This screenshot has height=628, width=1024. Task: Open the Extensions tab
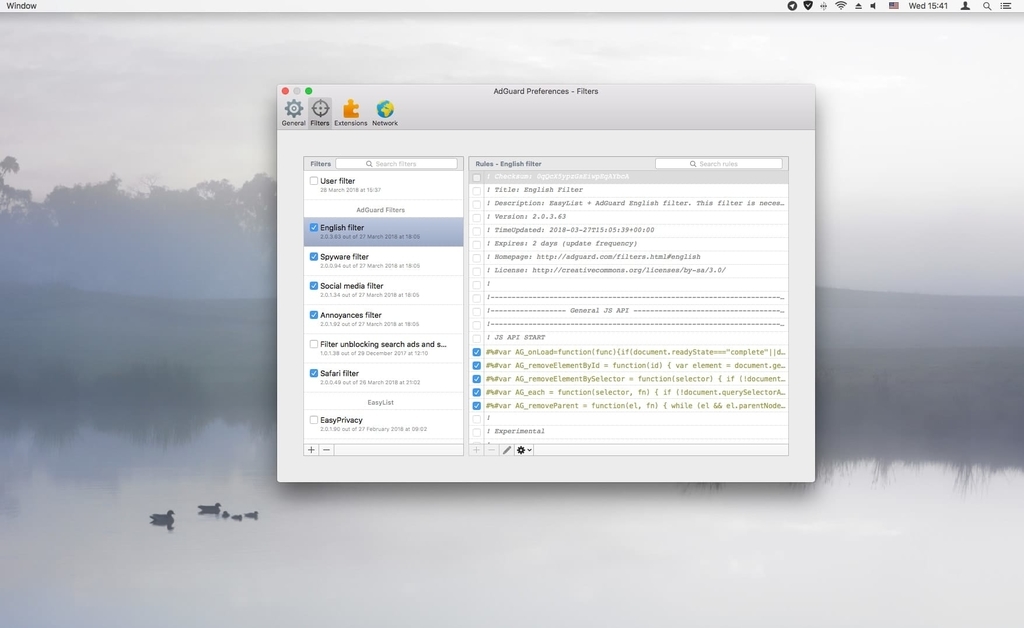coord(351,113)
